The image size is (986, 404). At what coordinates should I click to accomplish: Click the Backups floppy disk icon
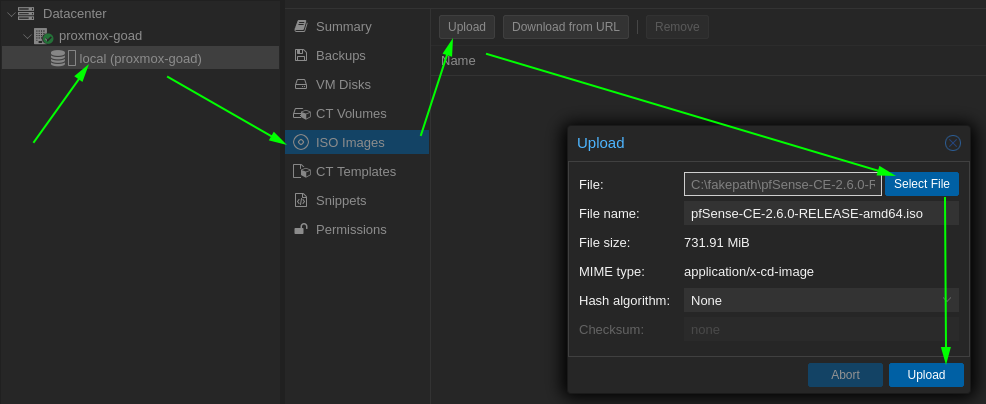click(x=301, y=55)
